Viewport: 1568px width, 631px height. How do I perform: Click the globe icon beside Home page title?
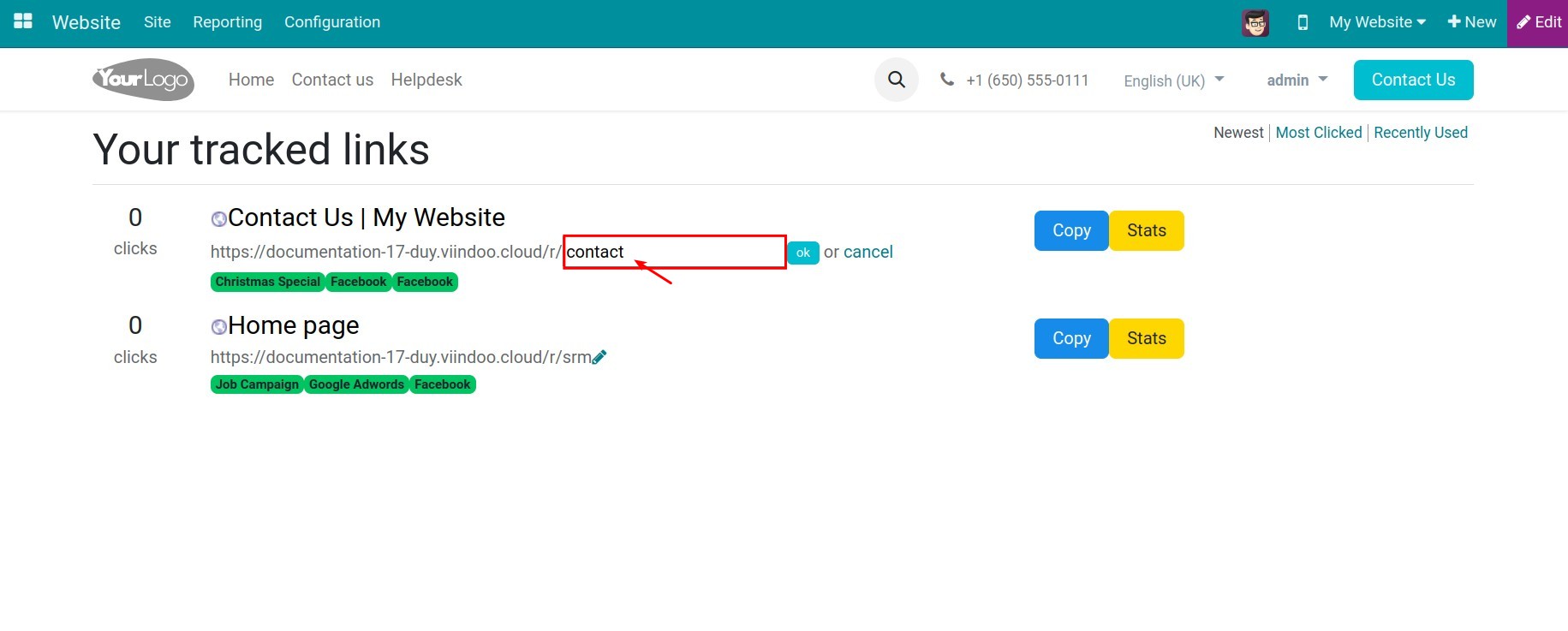pos(218,327)
